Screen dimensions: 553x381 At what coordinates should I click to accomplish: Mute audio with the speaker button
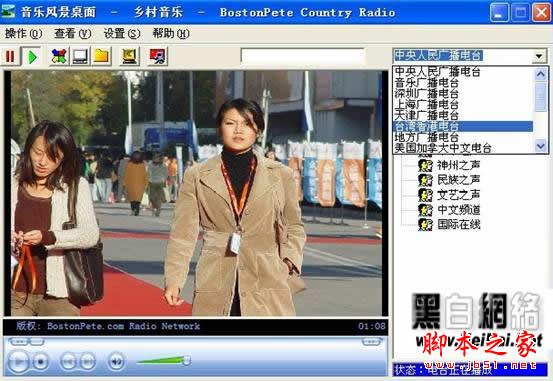pyautogui.click(x=116, y=361)
